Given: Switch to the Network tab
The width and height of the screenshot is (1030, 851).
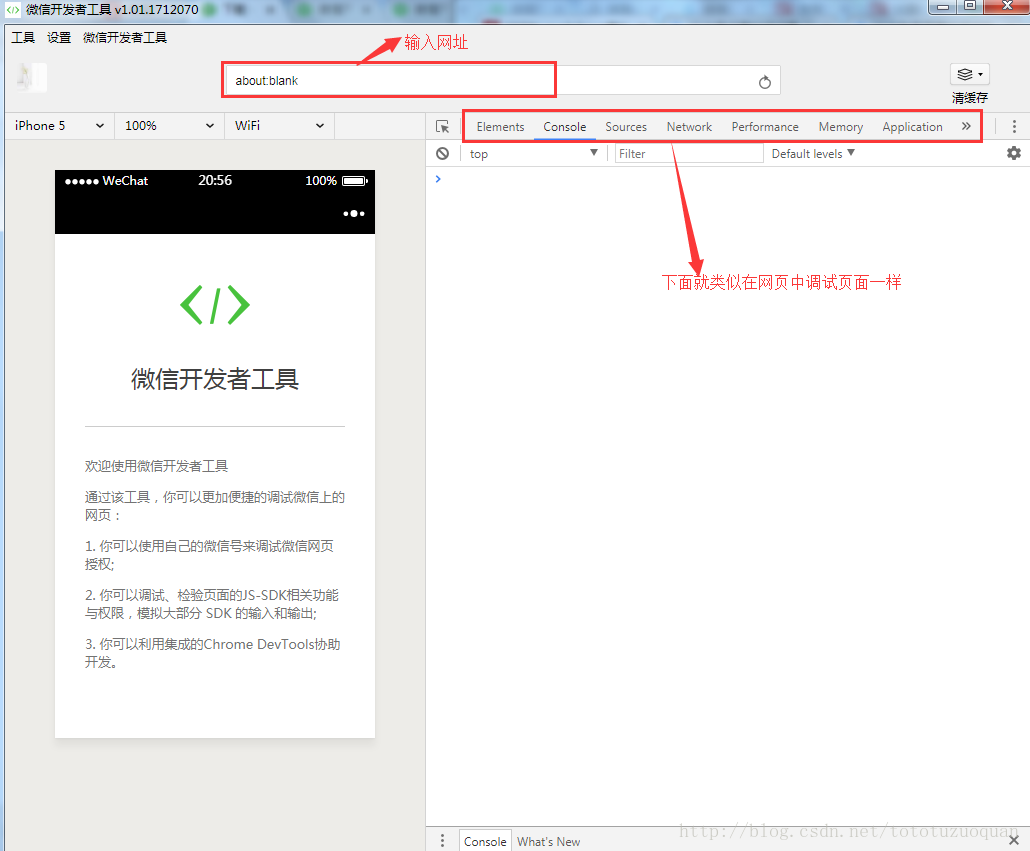Looking at the screenshot, I should [689, 127].
